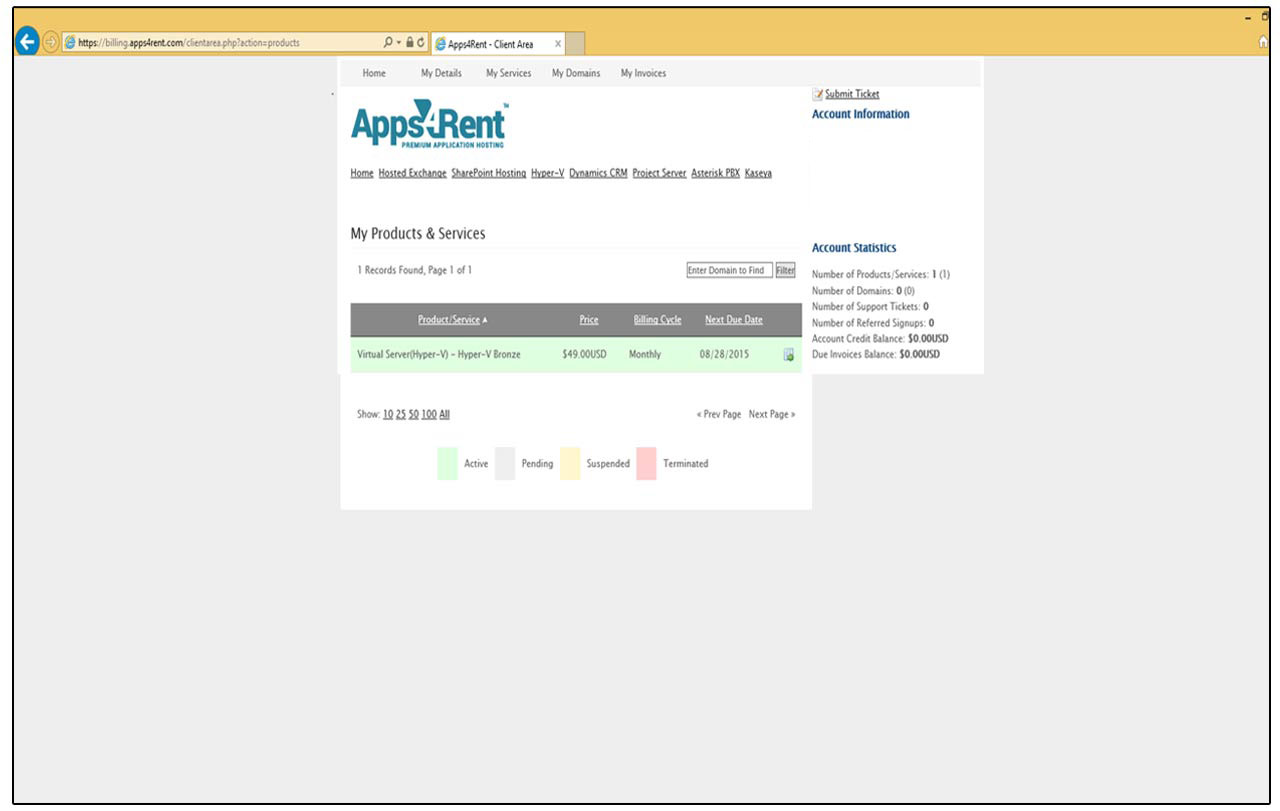Screen dimensions: 1280x811
Task: Click the 08/28/2015 due date cell
Action: [724, 354]
